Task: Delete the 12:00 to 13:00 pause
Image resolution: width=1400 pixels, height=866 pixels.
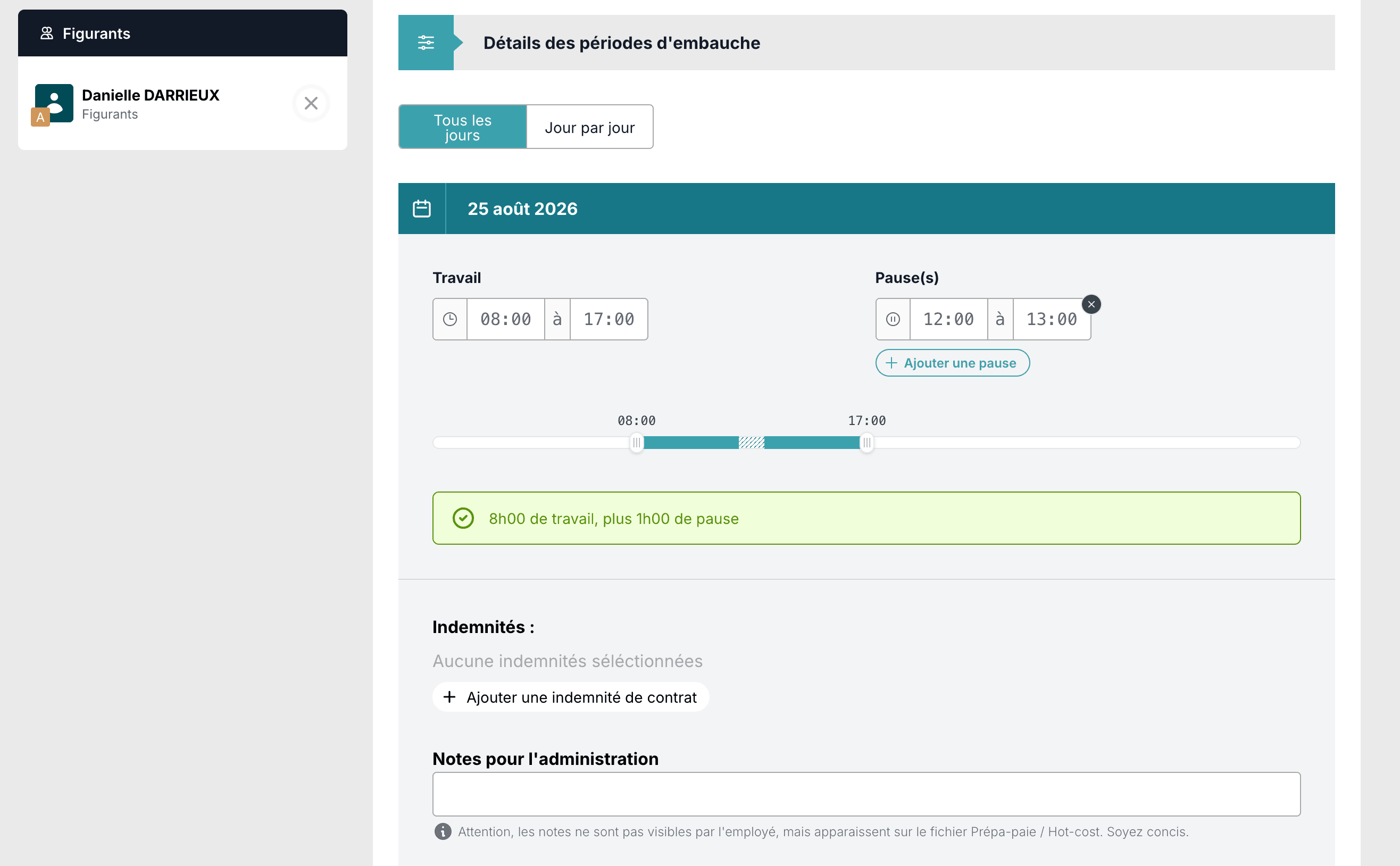Action: [1091, 304]
